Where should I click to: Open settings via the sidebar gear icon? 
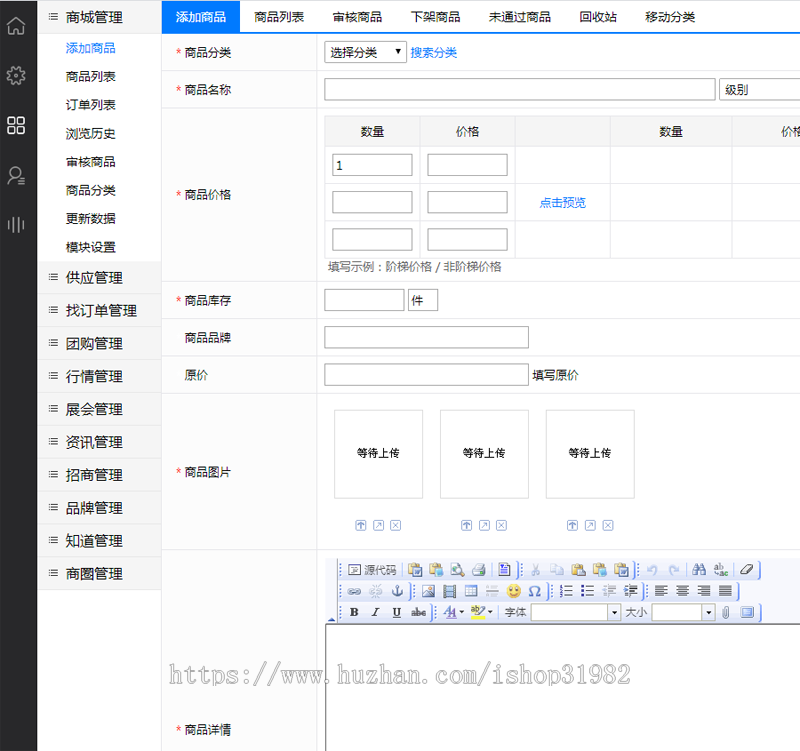pyautogui.click(x=16, y=75)
